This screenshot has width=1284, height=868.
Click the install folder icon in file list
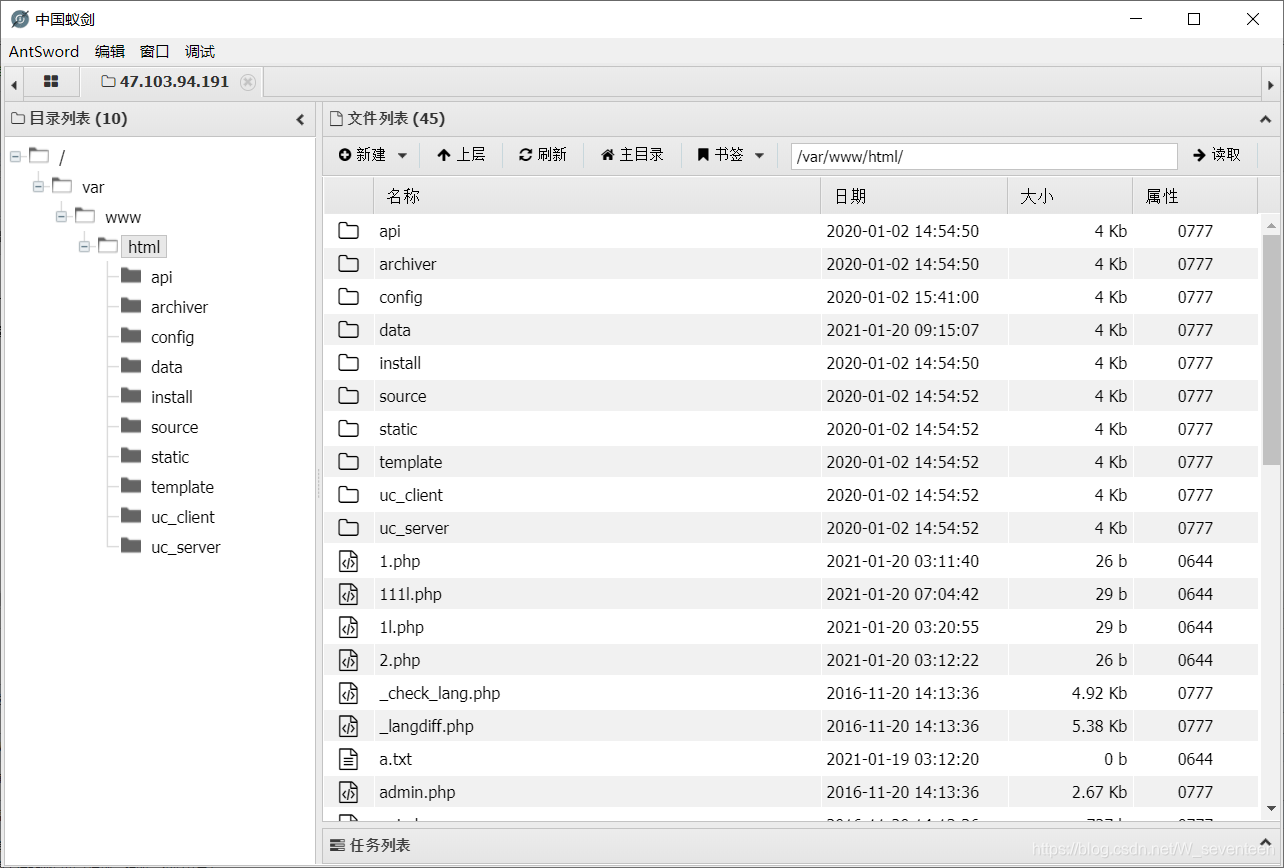tap(348, 363)
